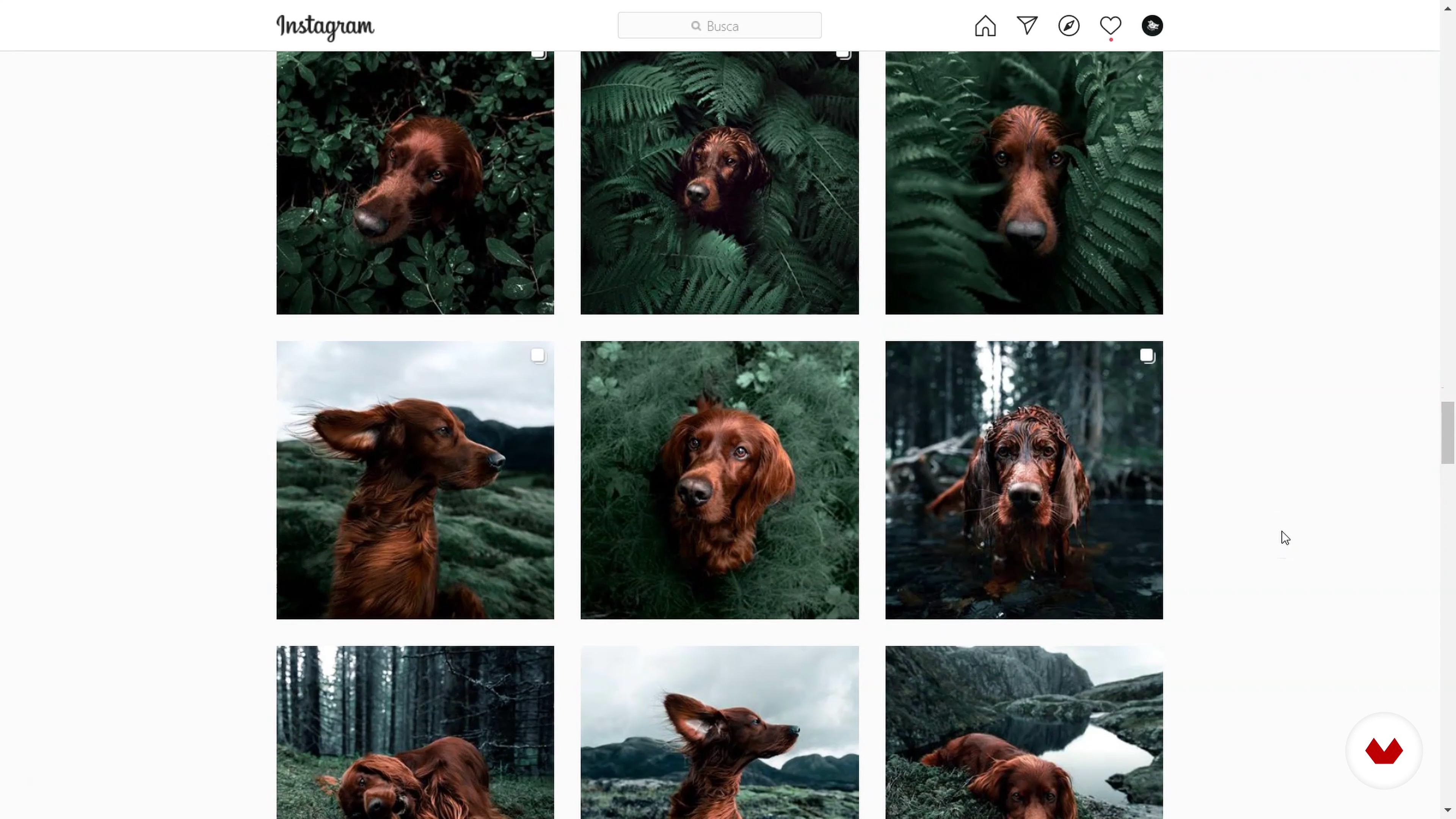Open profile avatar menu
The width and height of the screenshot is (1456, 819).
[1153, 25]
